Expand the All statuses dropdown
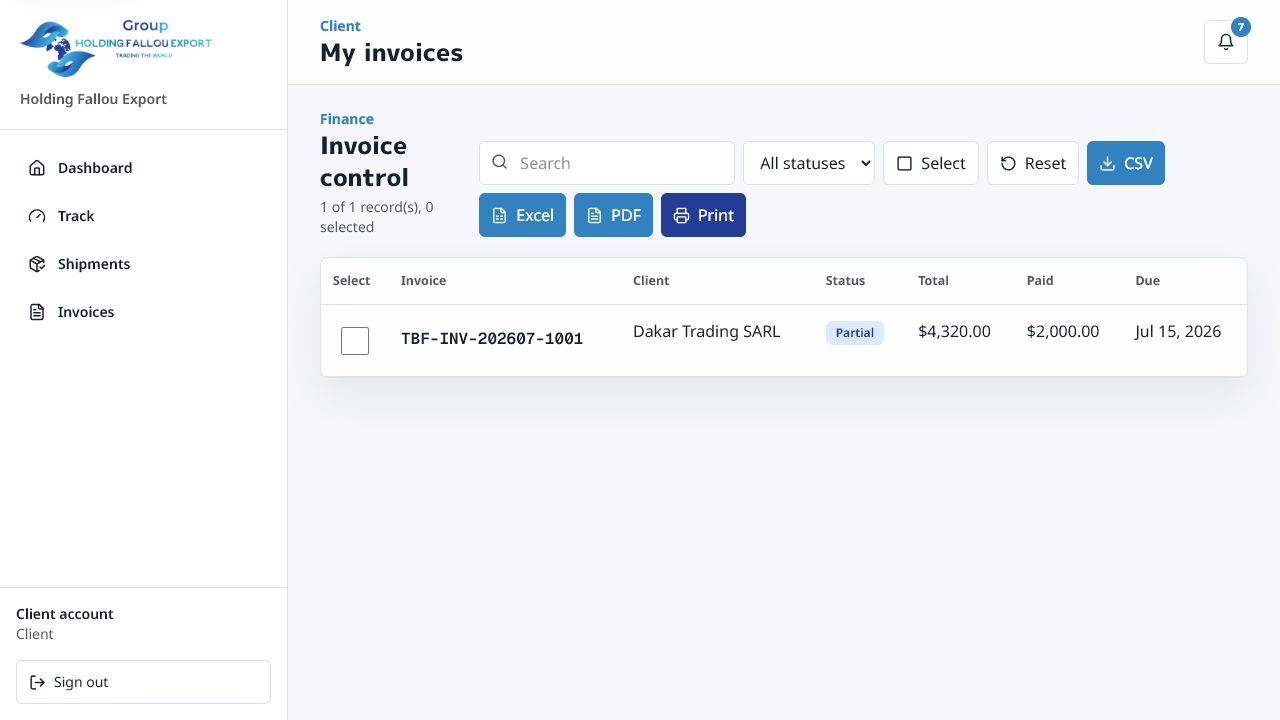 tap(809, 163)
